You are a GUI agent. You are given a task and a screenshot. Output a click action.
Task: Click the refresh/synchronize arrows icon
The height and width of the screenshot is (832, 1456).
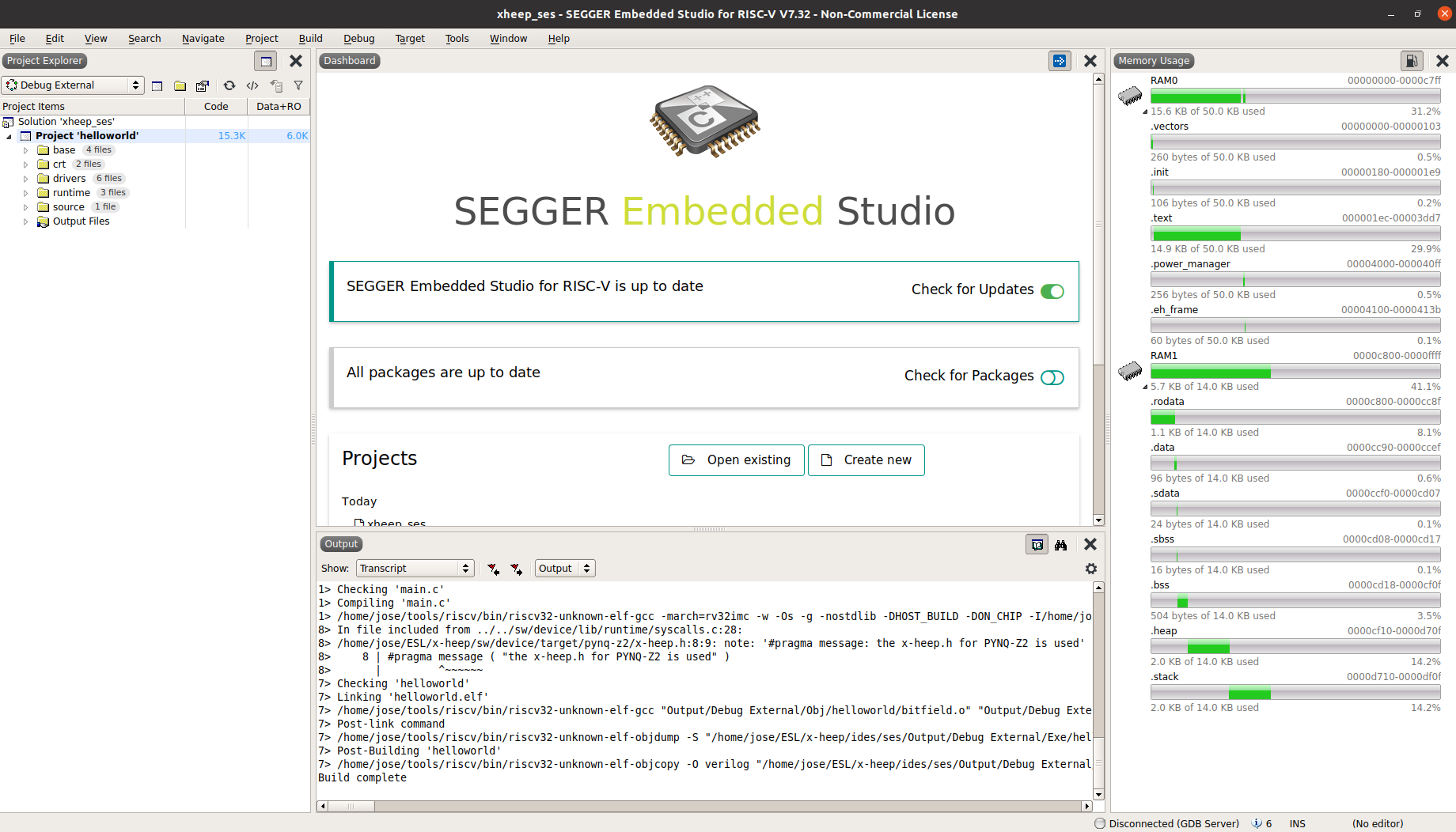(229, 85)
